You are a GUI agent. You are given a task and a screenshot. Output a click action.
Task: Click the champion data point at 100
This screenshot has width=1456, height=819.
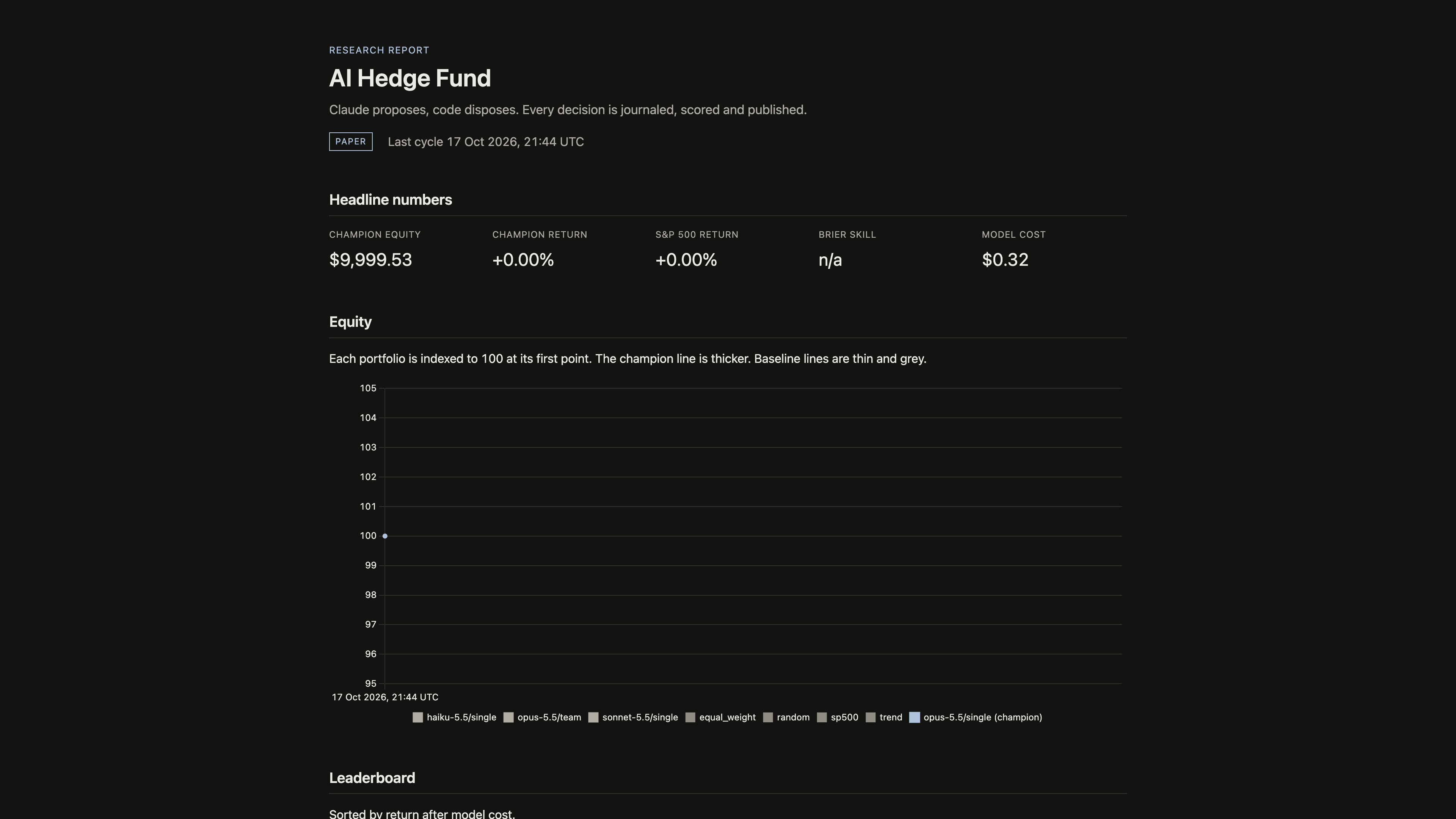385,536
